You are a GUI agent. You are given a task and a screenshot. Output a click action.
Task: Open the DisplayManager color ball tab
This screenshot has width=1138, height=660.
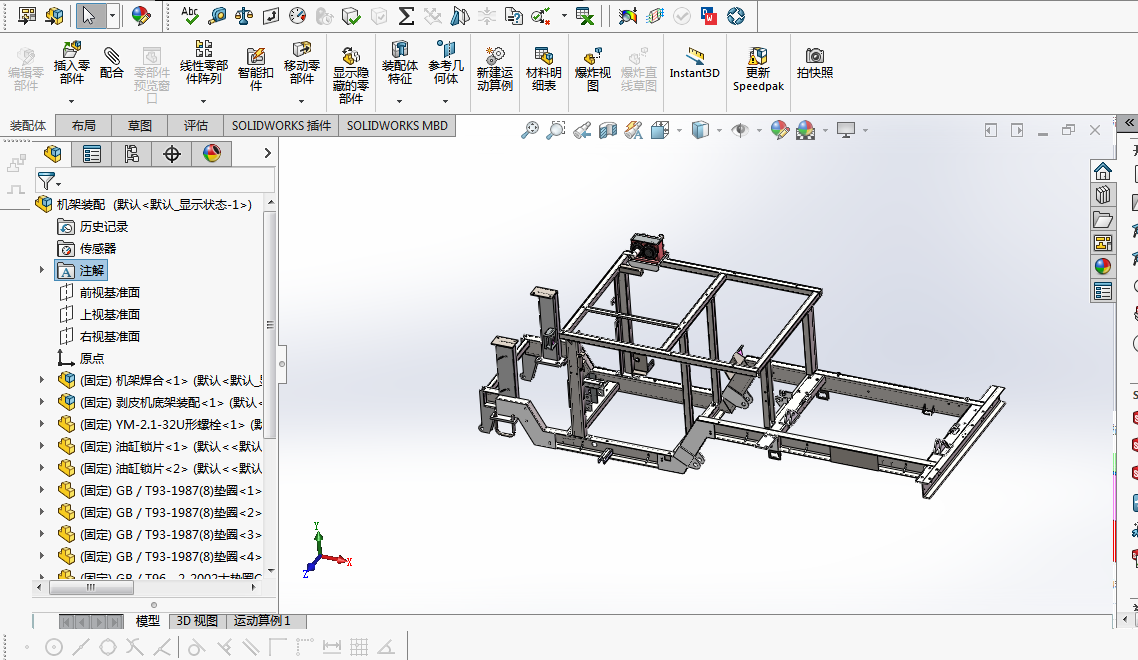(212, 153)
